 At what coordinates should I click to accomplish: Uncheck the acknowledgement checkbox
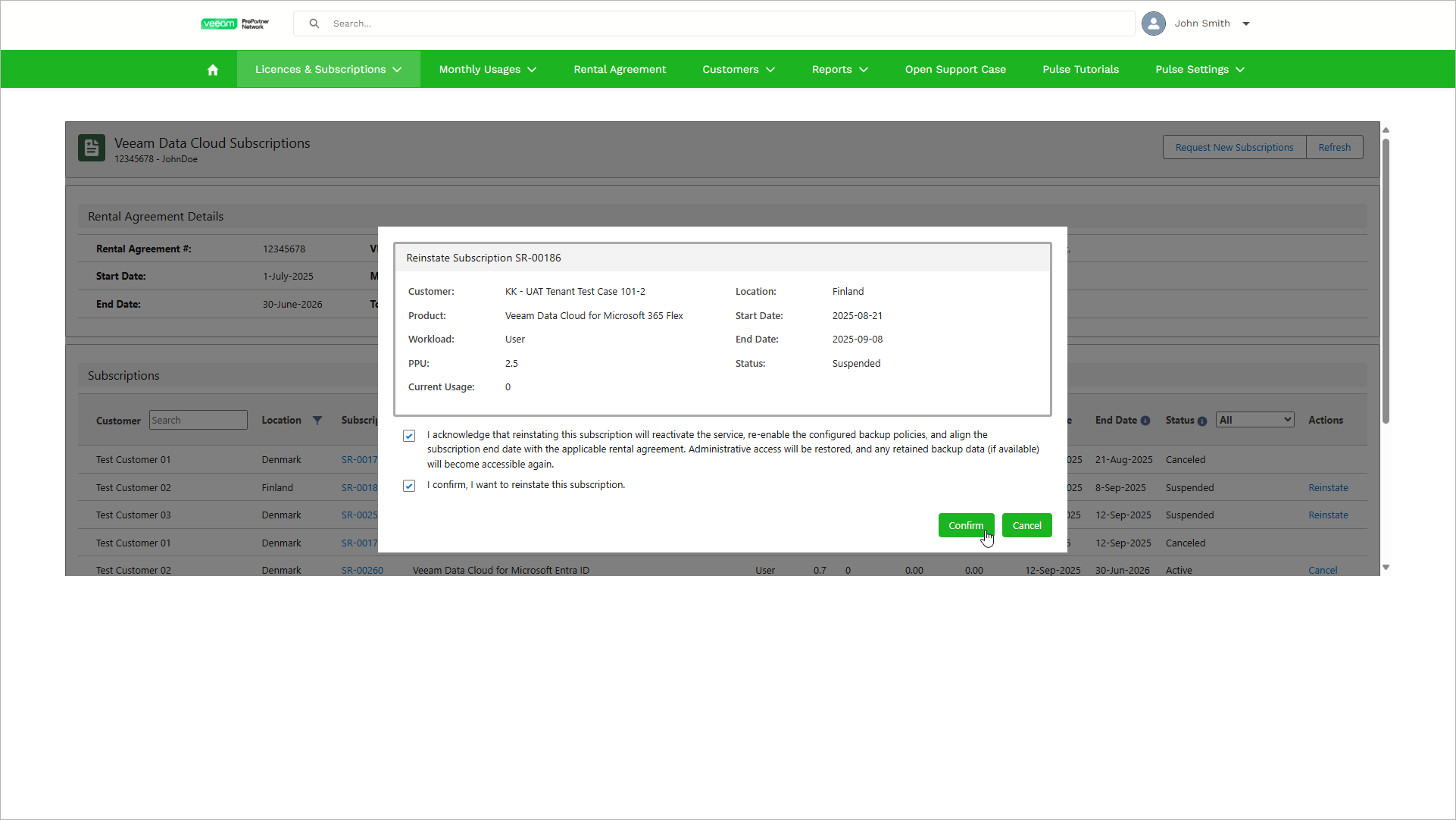[x=409, y=436]
